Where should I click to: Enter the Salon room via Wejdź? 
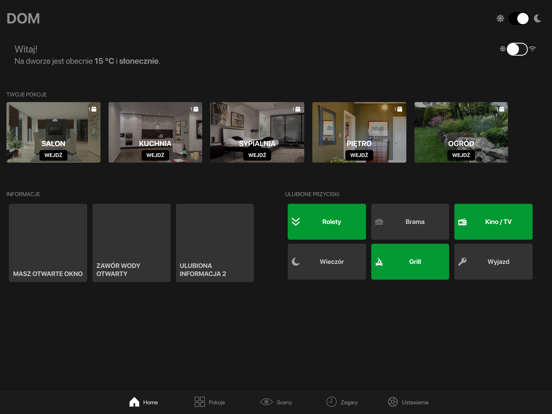point(53,155)
